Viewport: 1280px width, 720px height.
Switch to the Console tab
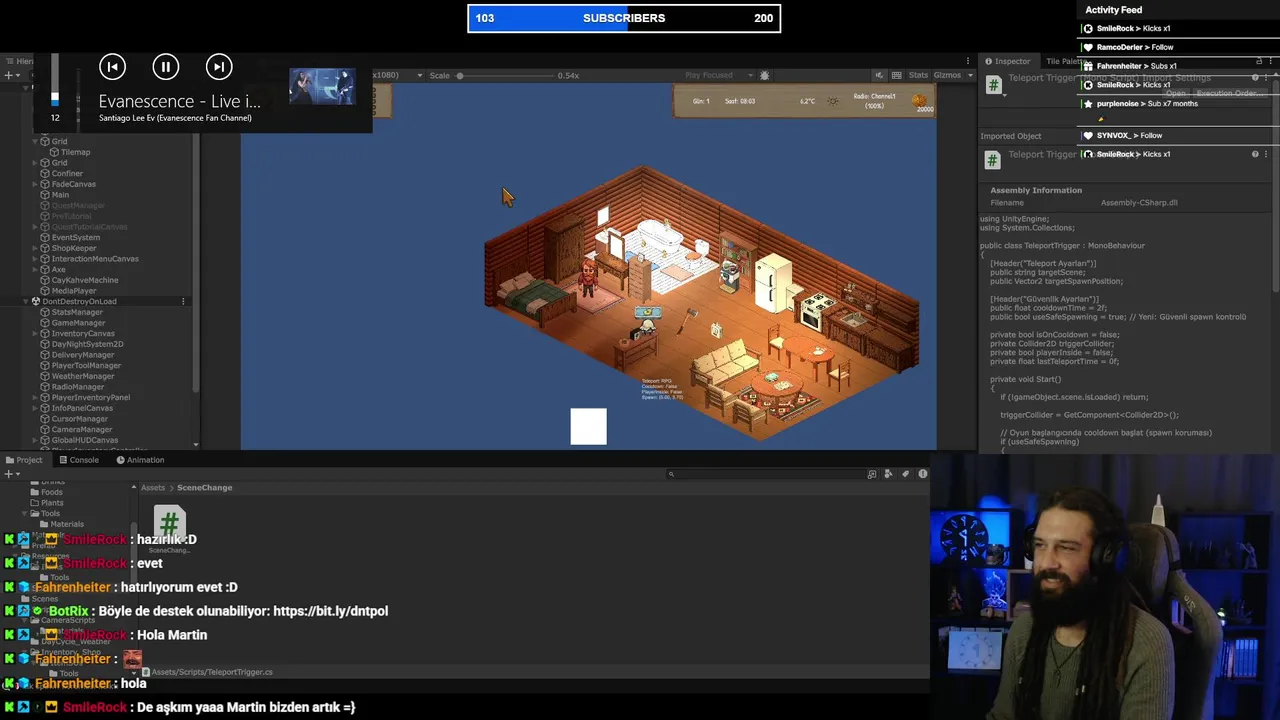[x=79, y=460]
